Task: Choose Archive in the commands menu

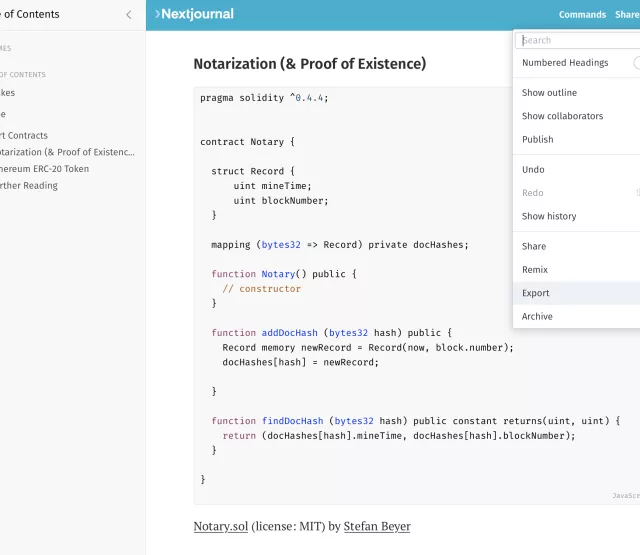Action: click(537, 316)
